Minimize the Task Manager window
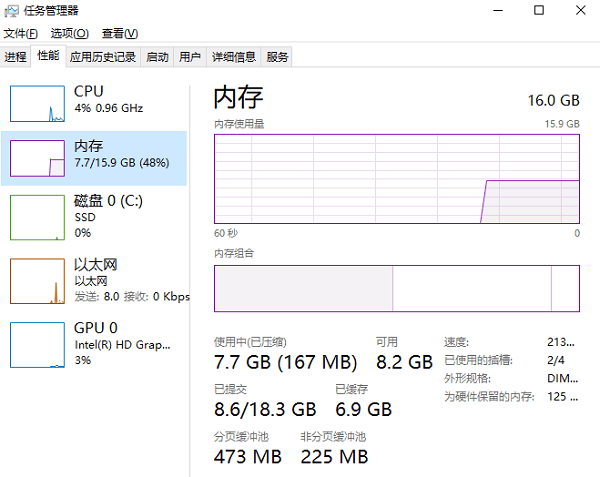The width and height of the screenshot is (600, 477). [x=493, y=11]
